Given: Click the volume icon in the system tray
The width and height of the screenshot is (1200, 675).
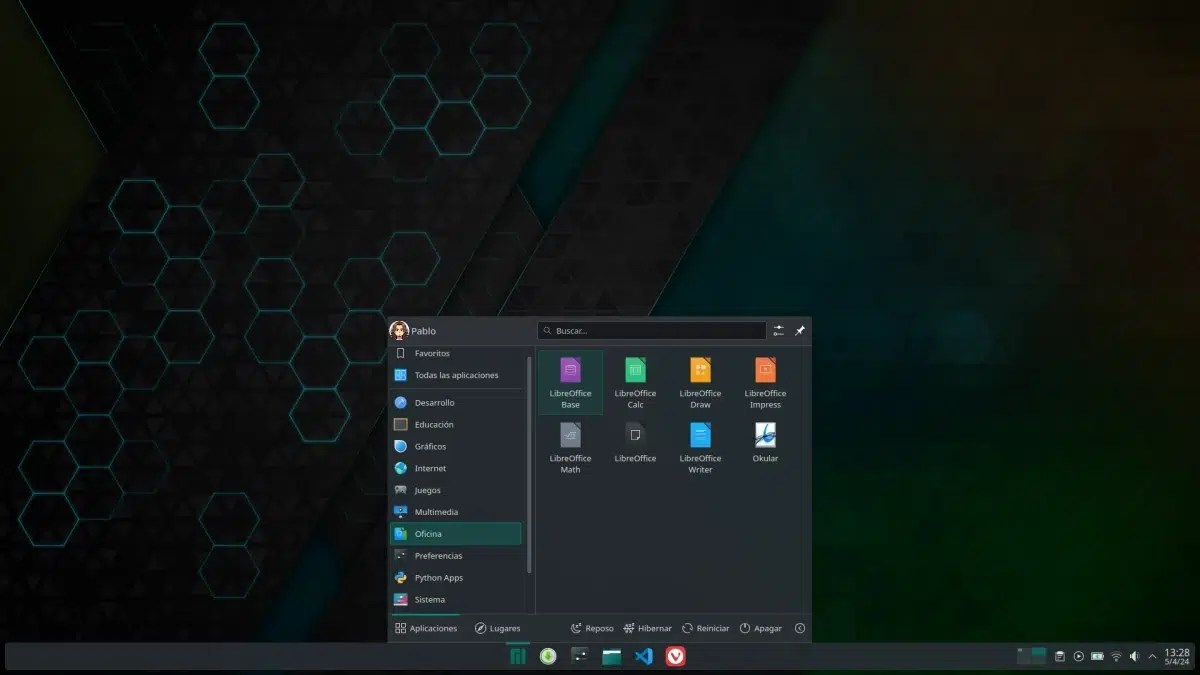Looking at the screenshot, I should [x=1134, y=656].
